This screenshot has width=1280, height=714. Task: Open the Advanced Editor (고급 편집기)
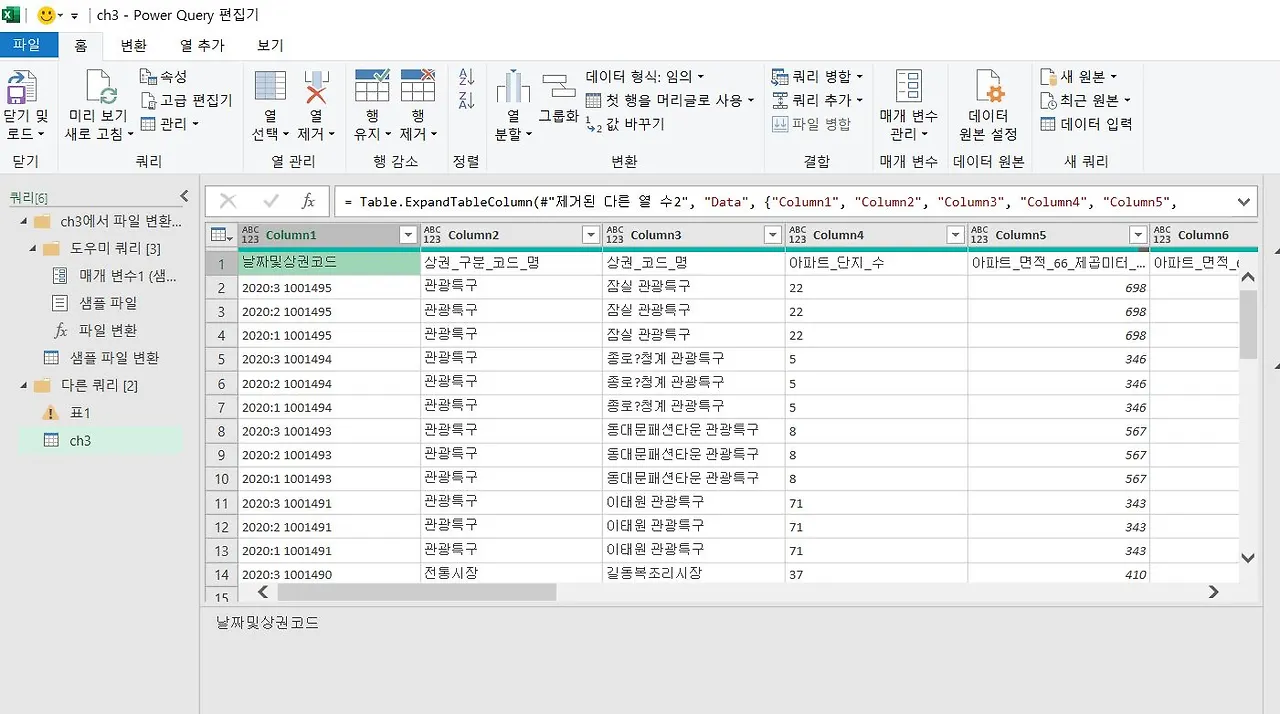click(x=186, y=100)
